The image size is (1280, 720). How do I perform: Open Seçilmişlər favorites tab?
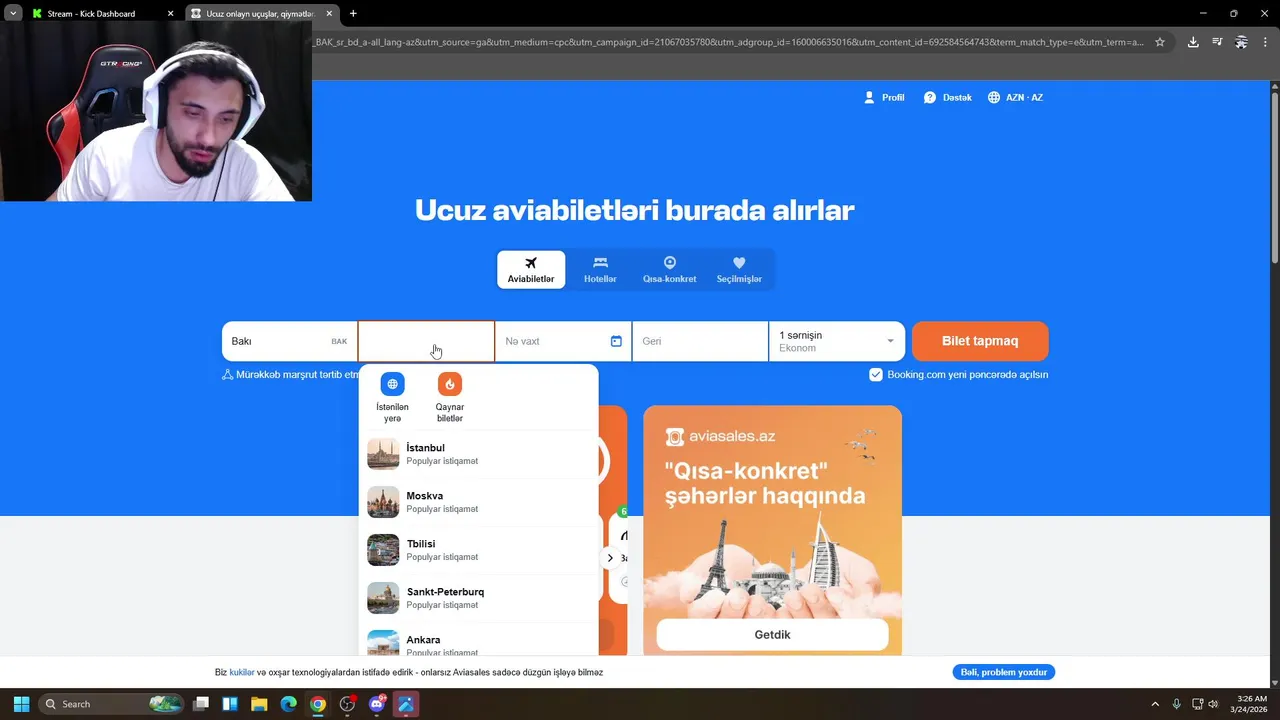click(739, 270)
